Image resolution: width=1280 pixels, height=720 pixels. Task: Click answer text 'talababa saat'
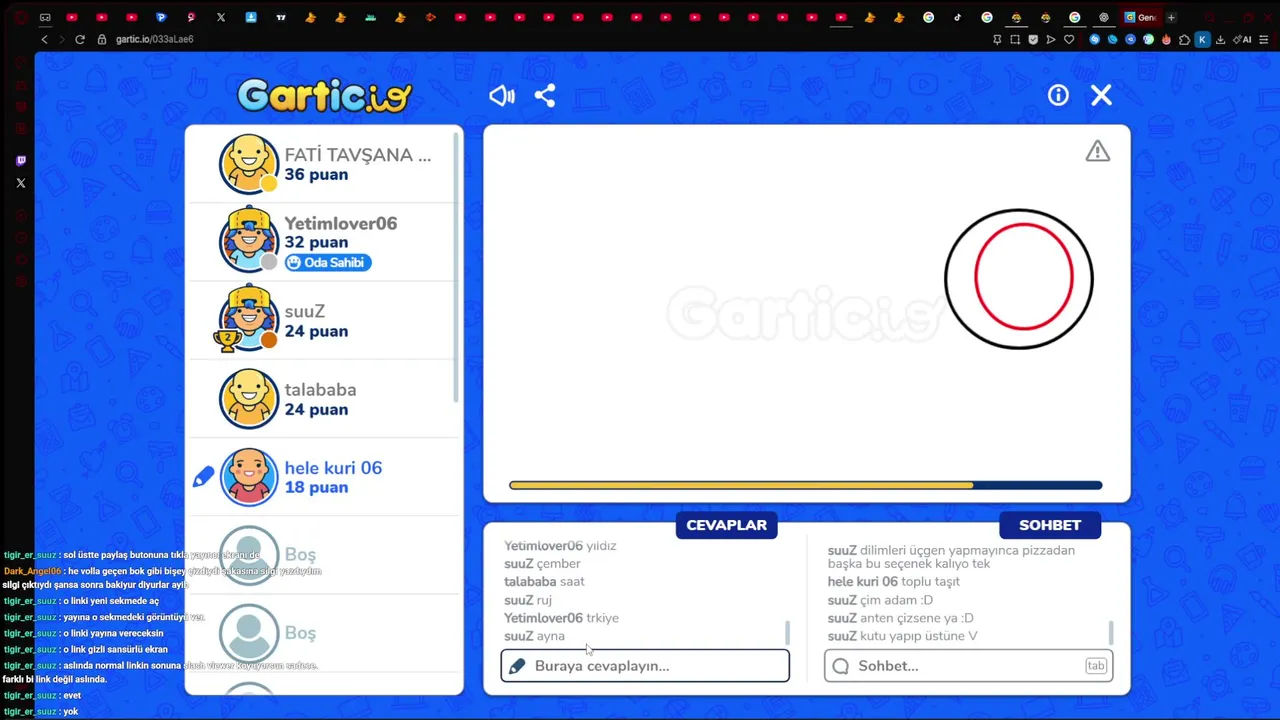pos(544,581)
